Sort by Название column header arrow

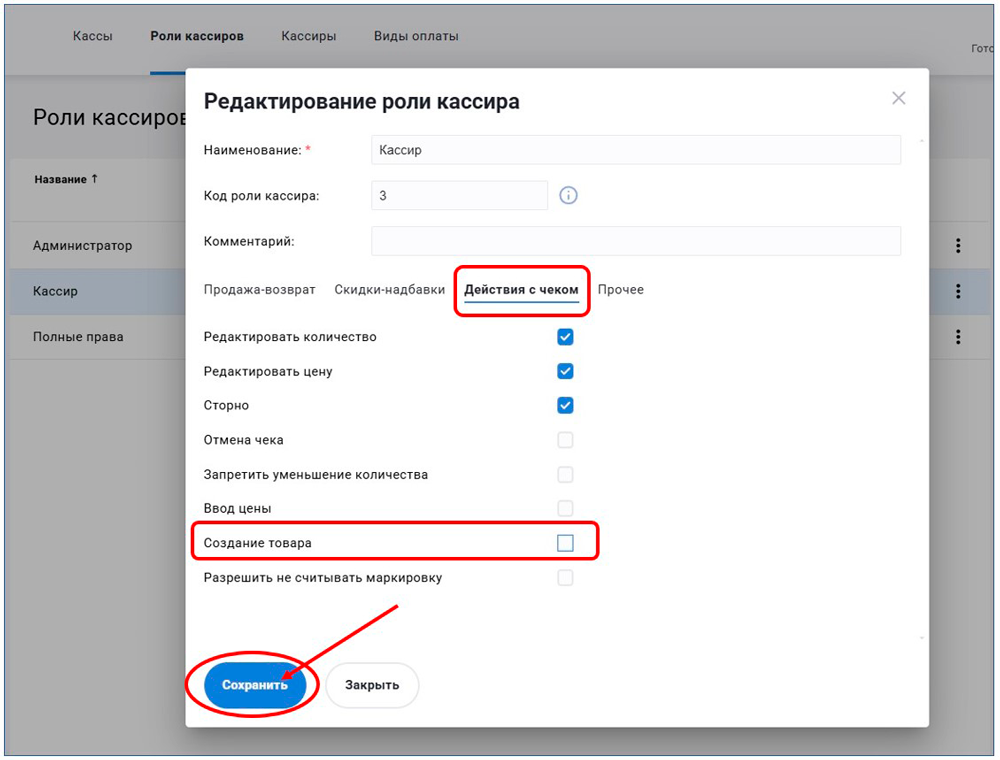coord(95,179)
